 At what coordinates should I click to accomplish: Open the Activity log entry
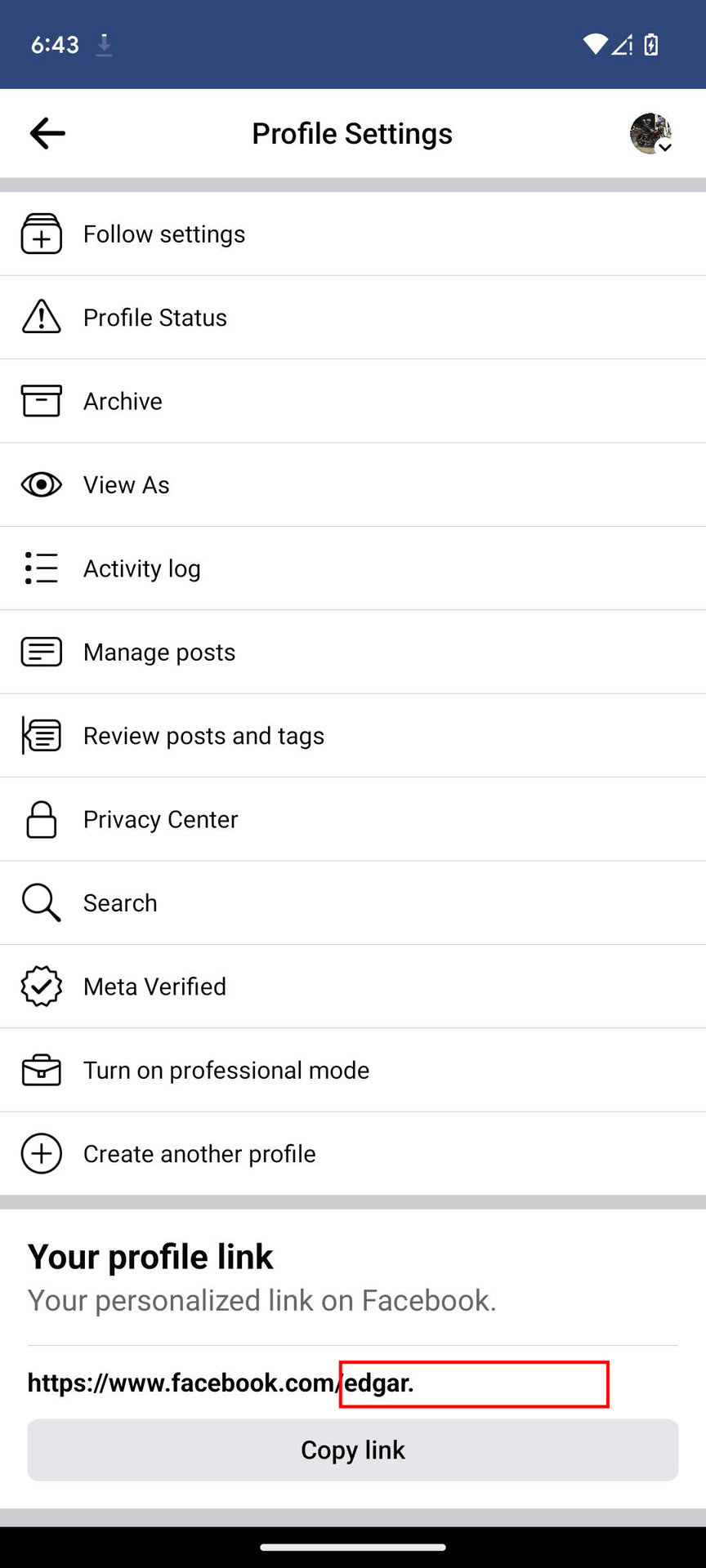[x=142, y=568]
